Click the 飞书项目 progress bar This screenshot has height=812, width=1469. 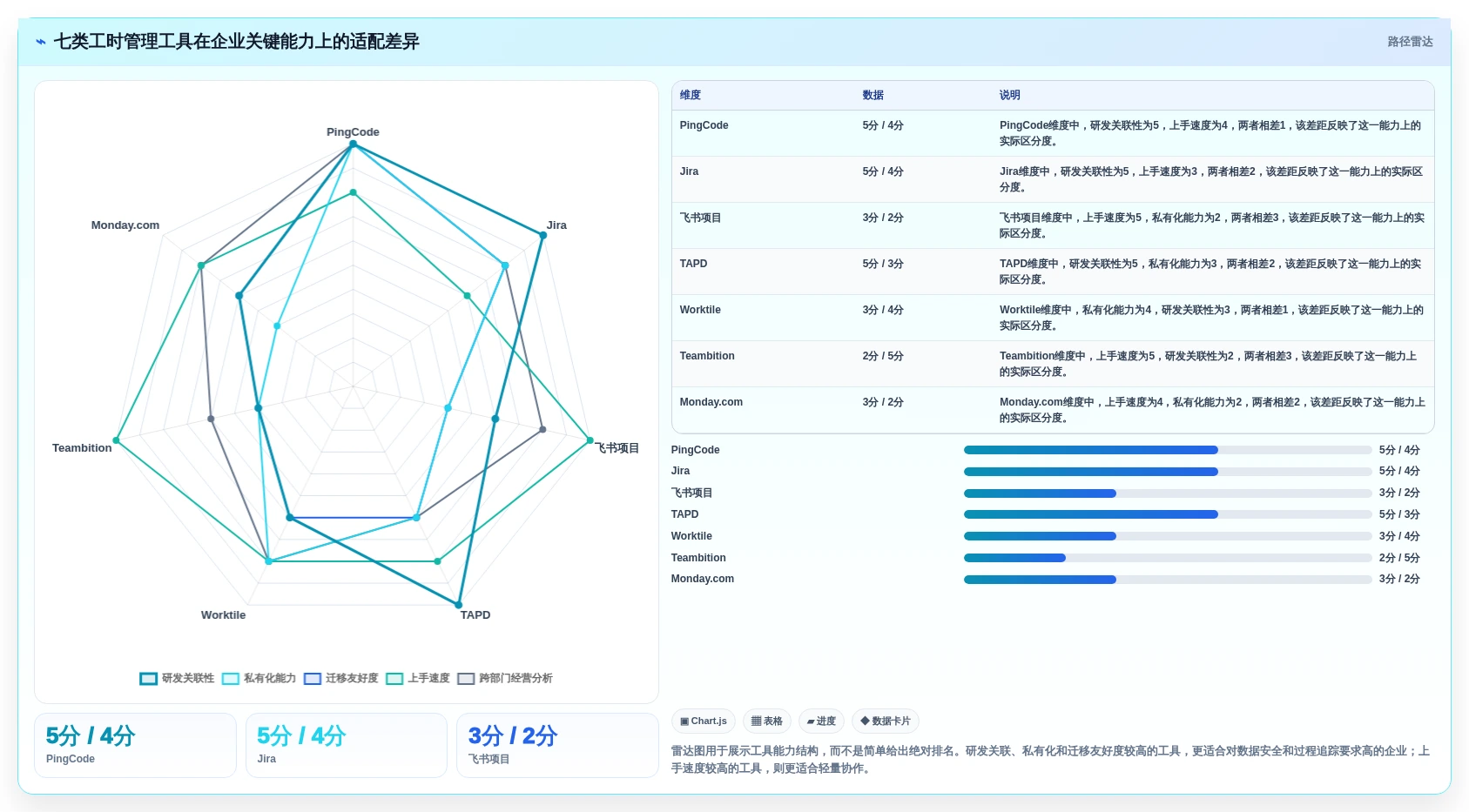coord(1168,493)
